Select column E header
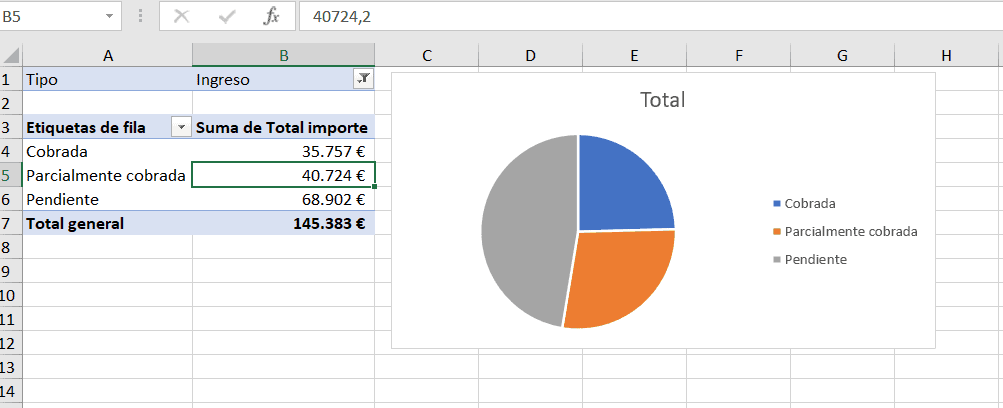Image resolution: width=1003 pixels, height=408 pixels. [634, 56]
